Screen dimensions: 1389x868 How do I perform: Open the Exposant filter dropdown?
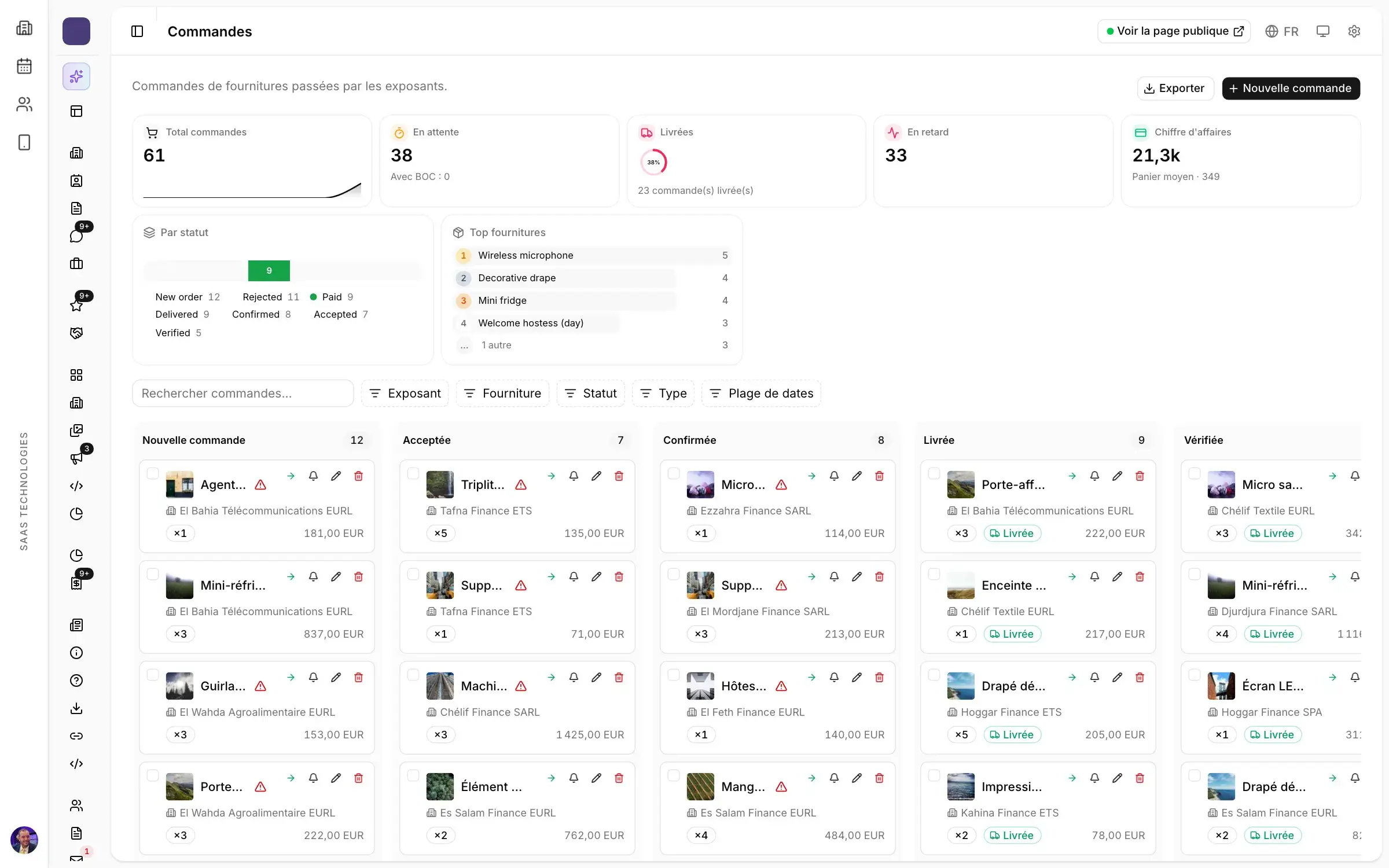[x=405, y=393]
